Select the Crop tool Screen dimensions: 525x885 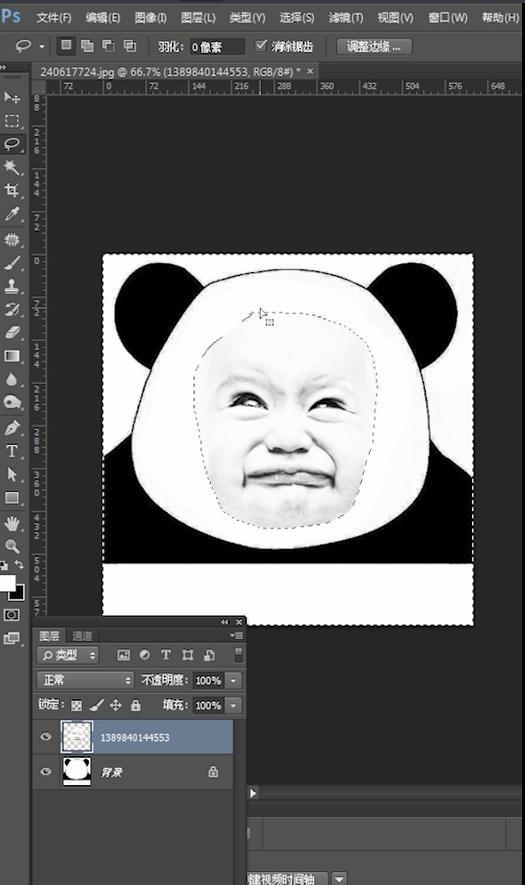12,190
